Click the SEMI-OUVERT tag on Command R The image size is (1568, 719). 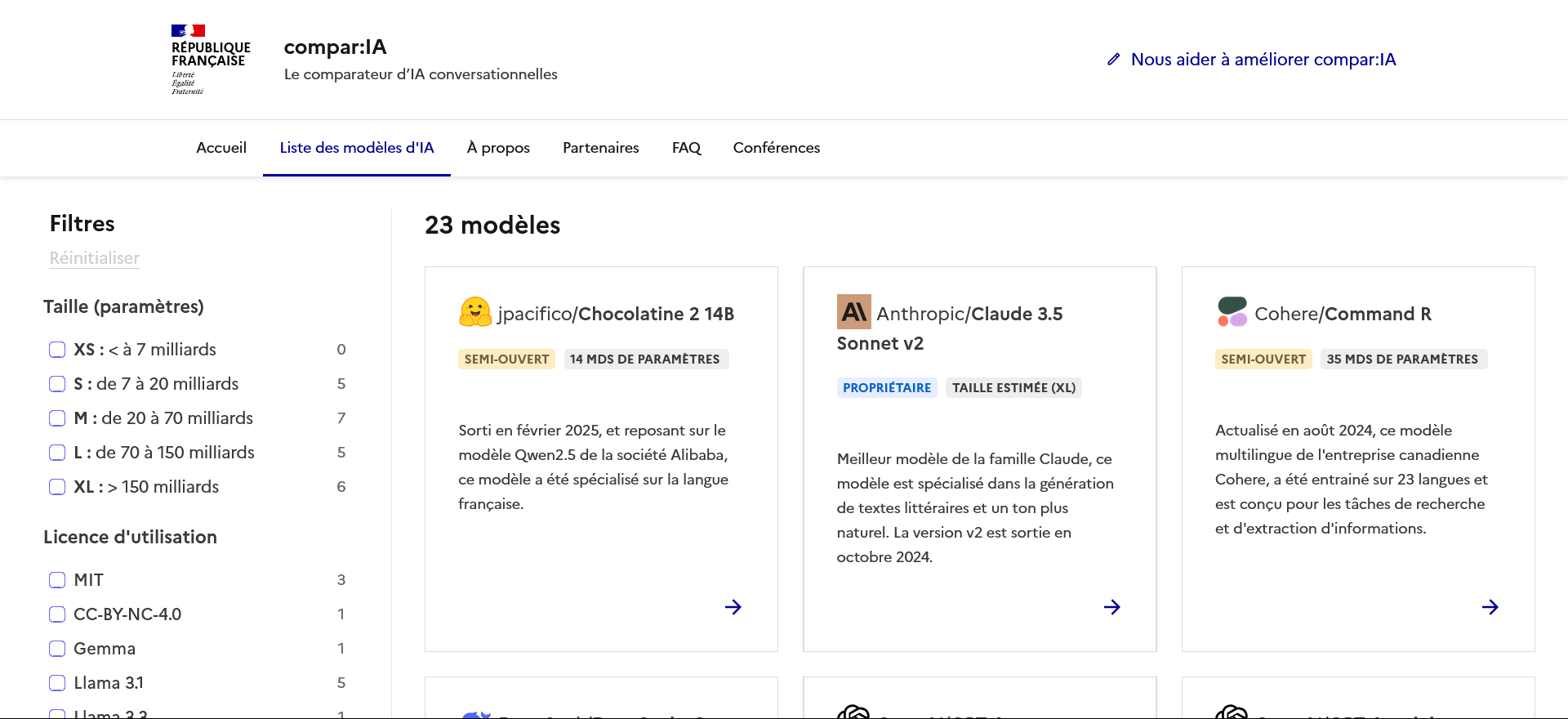click(1263, 359)
